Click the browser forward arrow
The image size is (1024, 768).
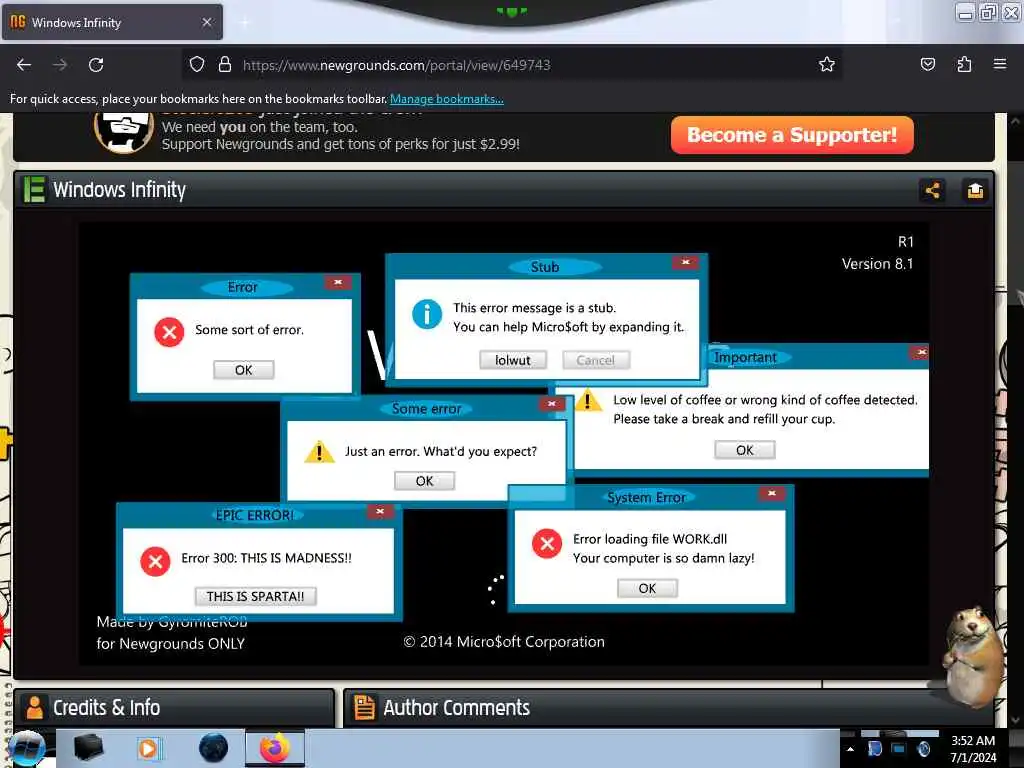click(x=60, y=65)
